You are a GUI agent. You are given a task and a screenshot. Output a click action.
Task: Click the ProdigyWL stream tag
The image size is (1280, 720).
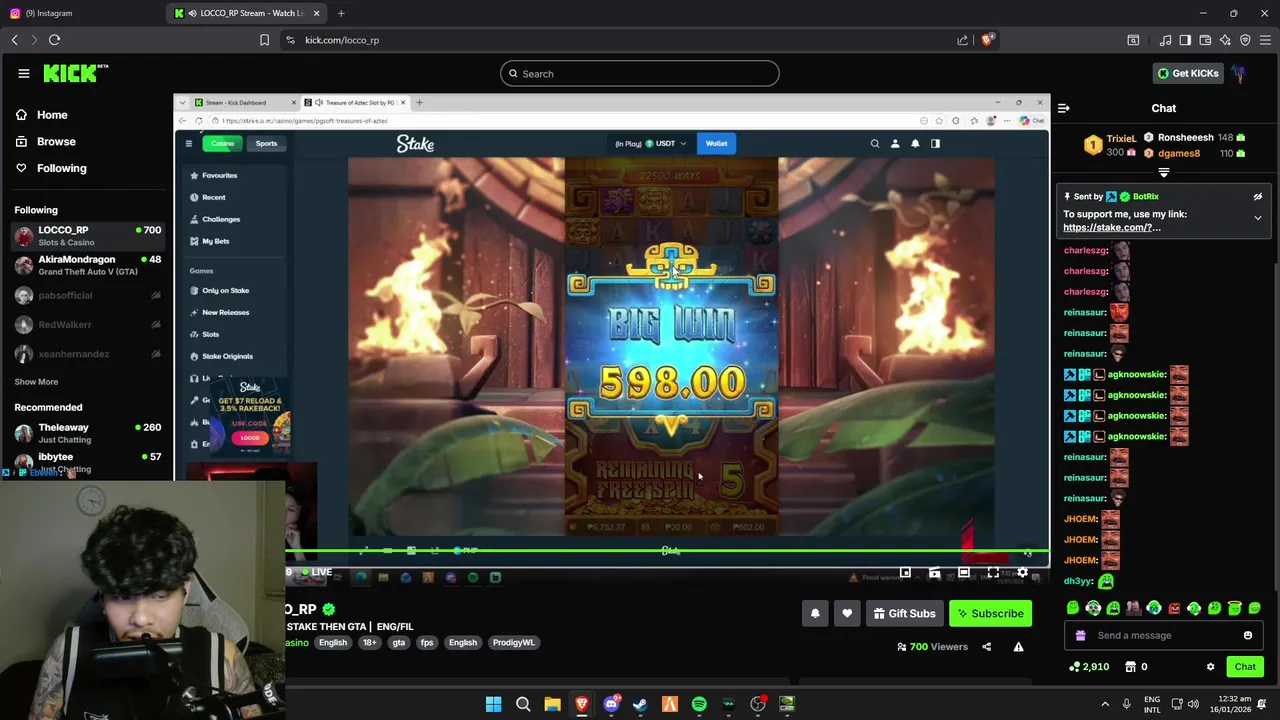(513, 643)
